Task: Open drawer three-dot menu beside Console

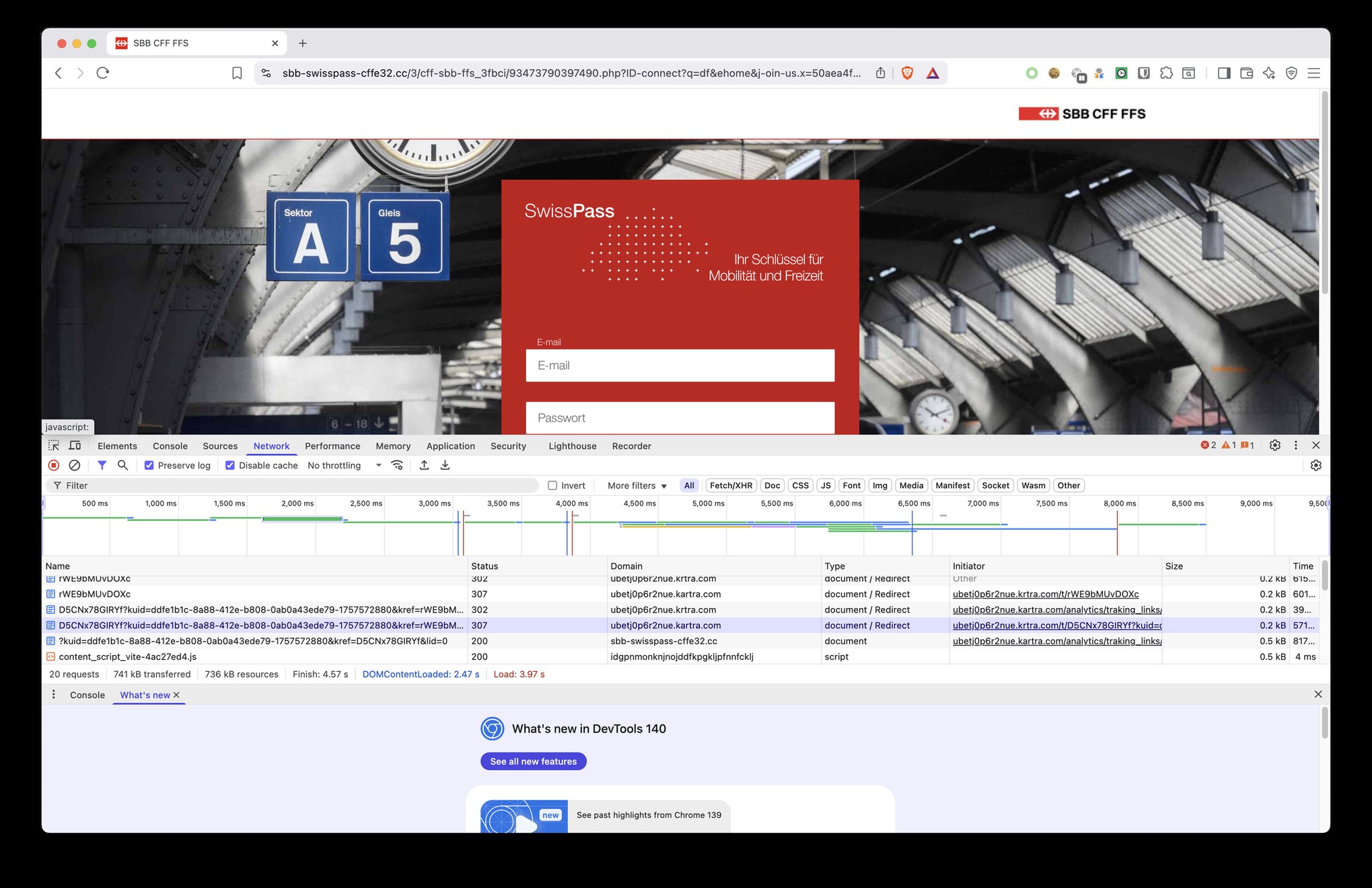Action: [54, 694]
